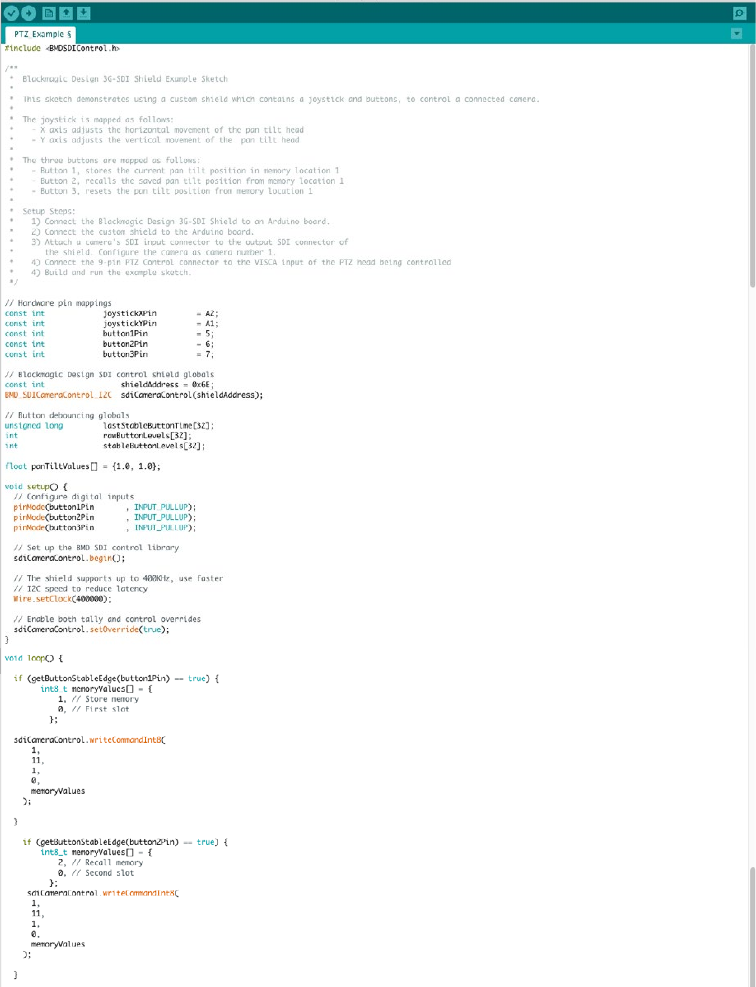
Task: Click the 'Setup Steps:' comment line
Action: click(48, 212)
